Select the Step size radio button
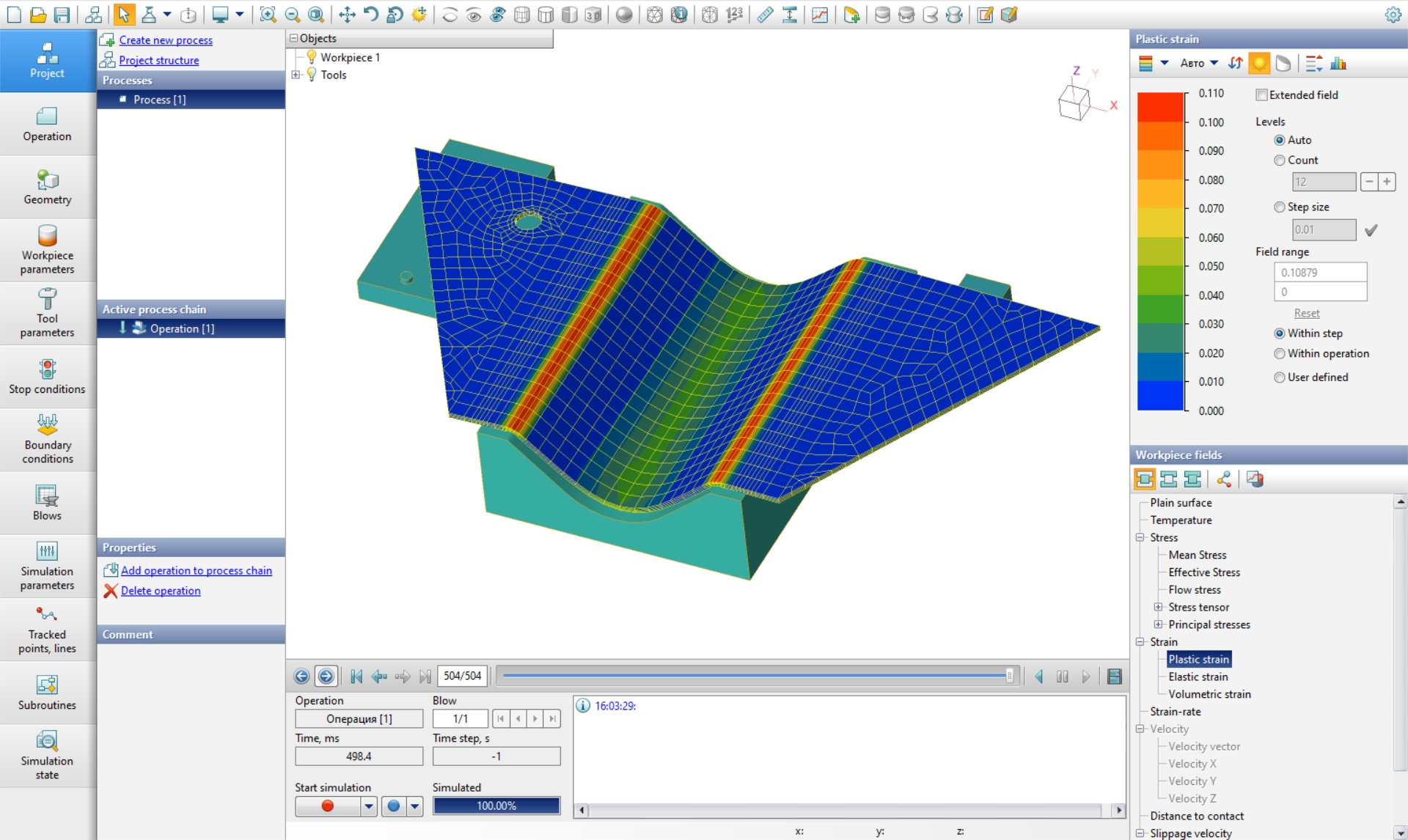 point(1280,207)
